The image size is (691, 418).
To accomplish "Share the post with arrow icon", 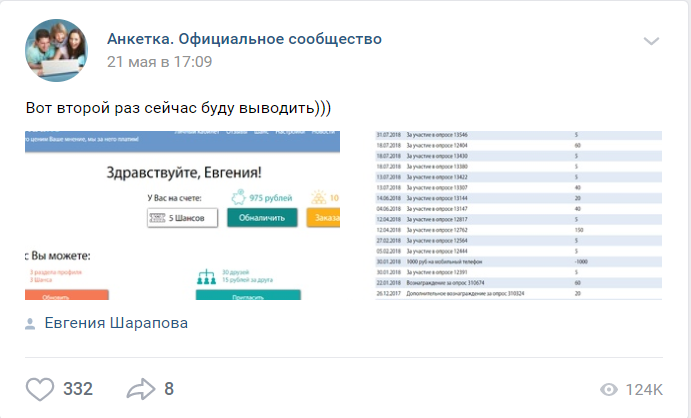I will [141, 389].
